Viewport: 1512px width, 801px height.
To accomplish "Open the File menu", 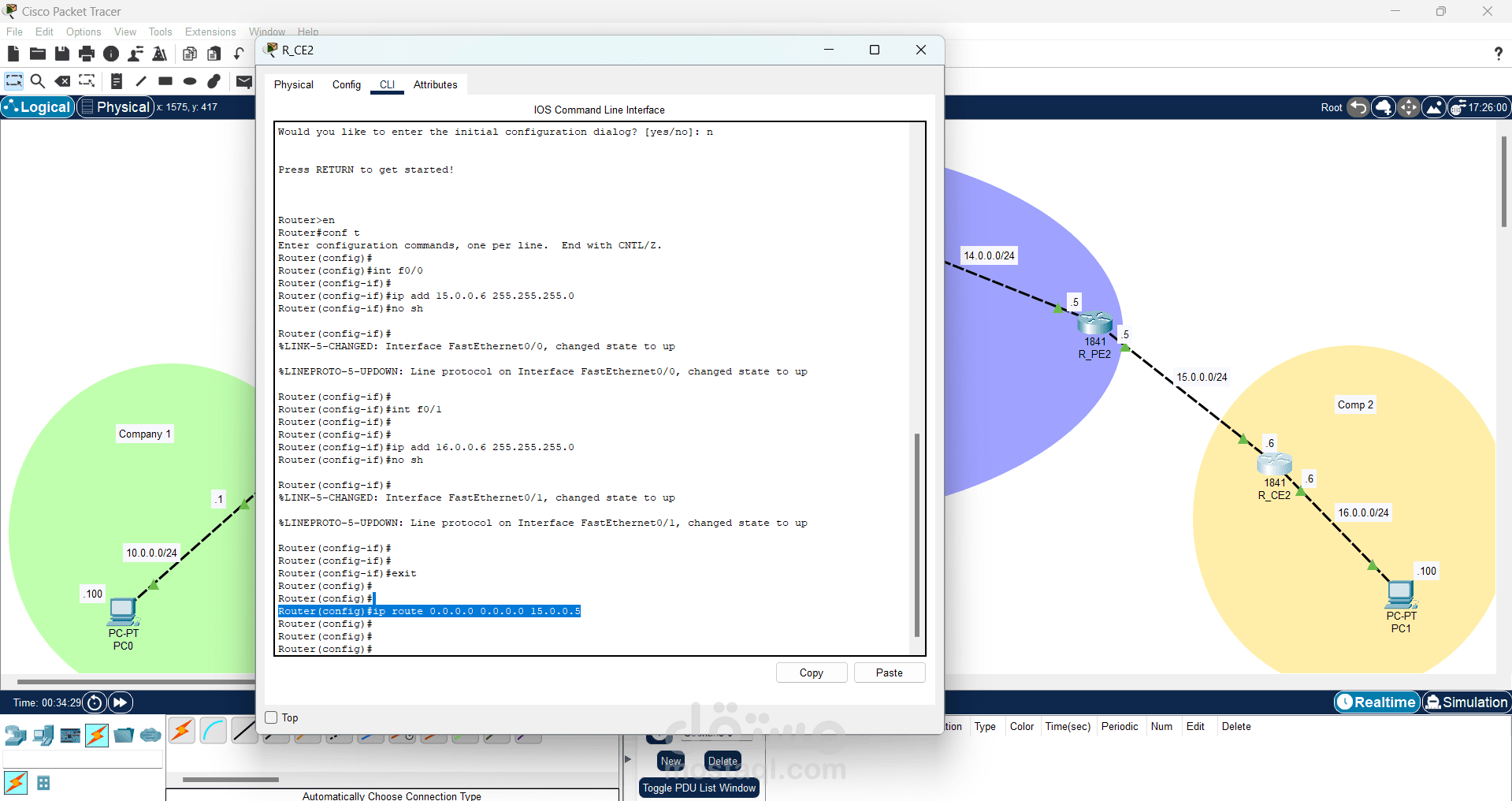I will click(x=14, y=32).
